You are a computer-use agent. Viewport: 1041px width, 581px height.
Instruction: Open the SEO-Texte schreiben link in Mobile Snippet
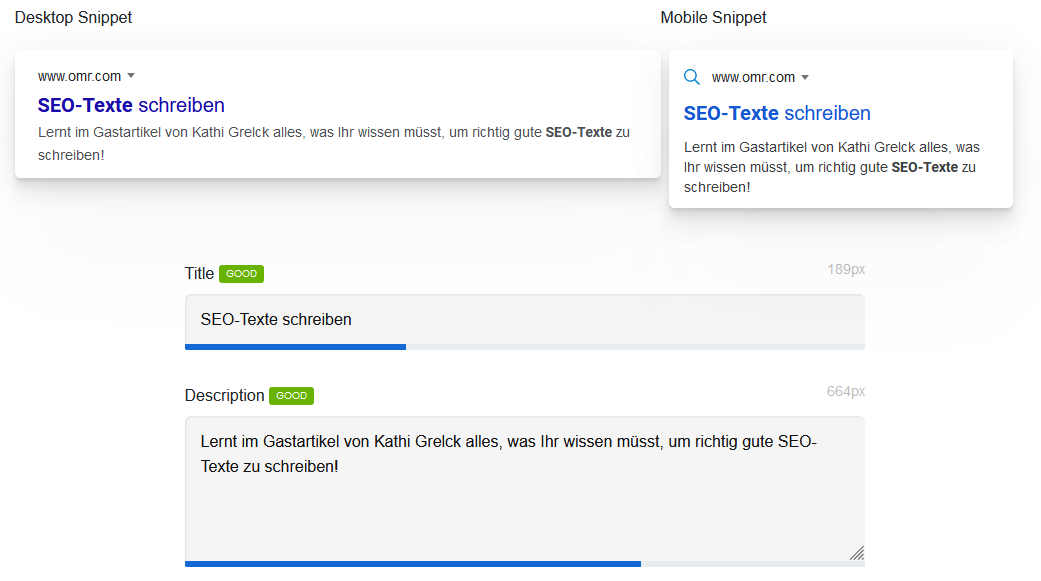click(x=777, y=113)
